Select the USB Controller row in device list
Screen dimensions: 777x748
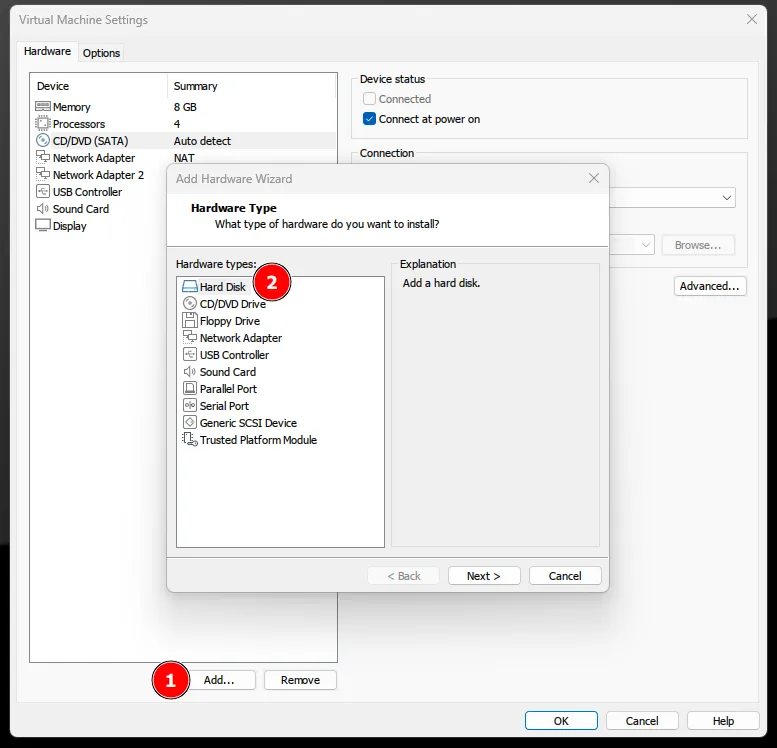(x=87, y=192)
